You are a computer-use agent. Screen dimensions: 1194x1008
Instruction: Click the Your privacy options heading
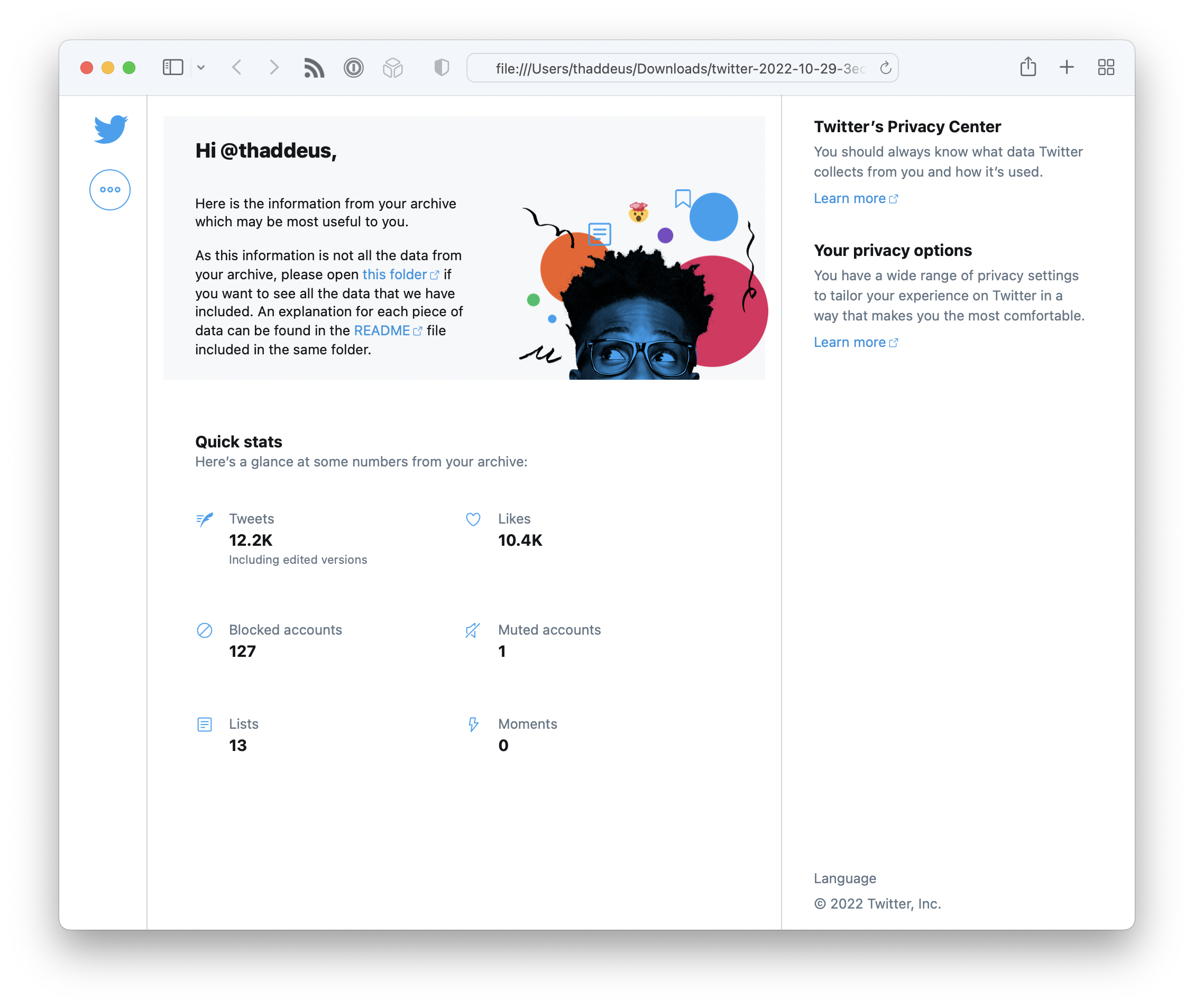click(893, 250)
